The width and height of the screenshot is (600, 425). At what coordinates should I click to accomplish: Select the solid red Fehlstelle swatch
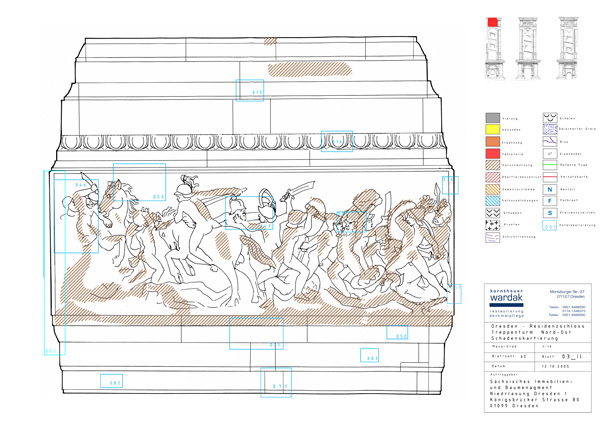point(491,154)
